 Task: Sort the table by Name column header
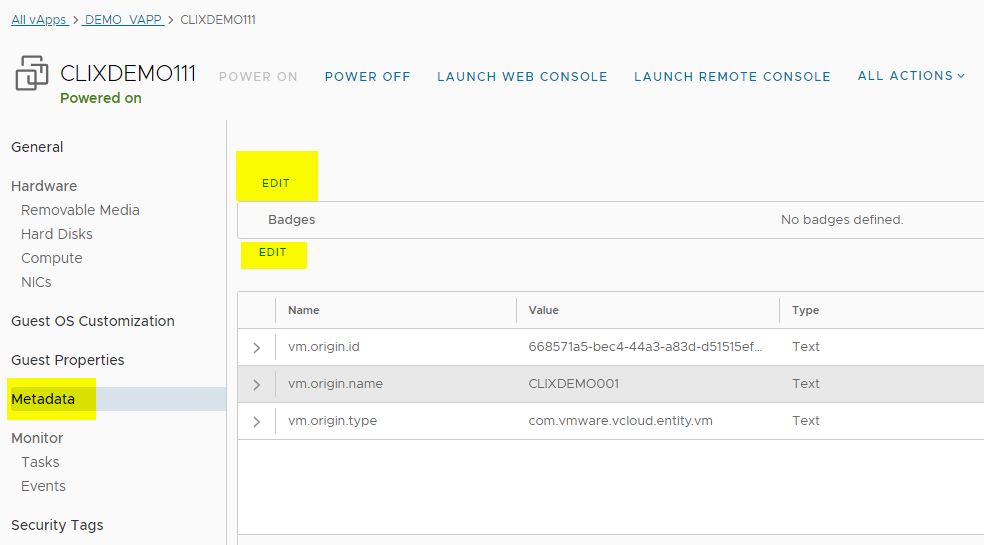[304, 310]
